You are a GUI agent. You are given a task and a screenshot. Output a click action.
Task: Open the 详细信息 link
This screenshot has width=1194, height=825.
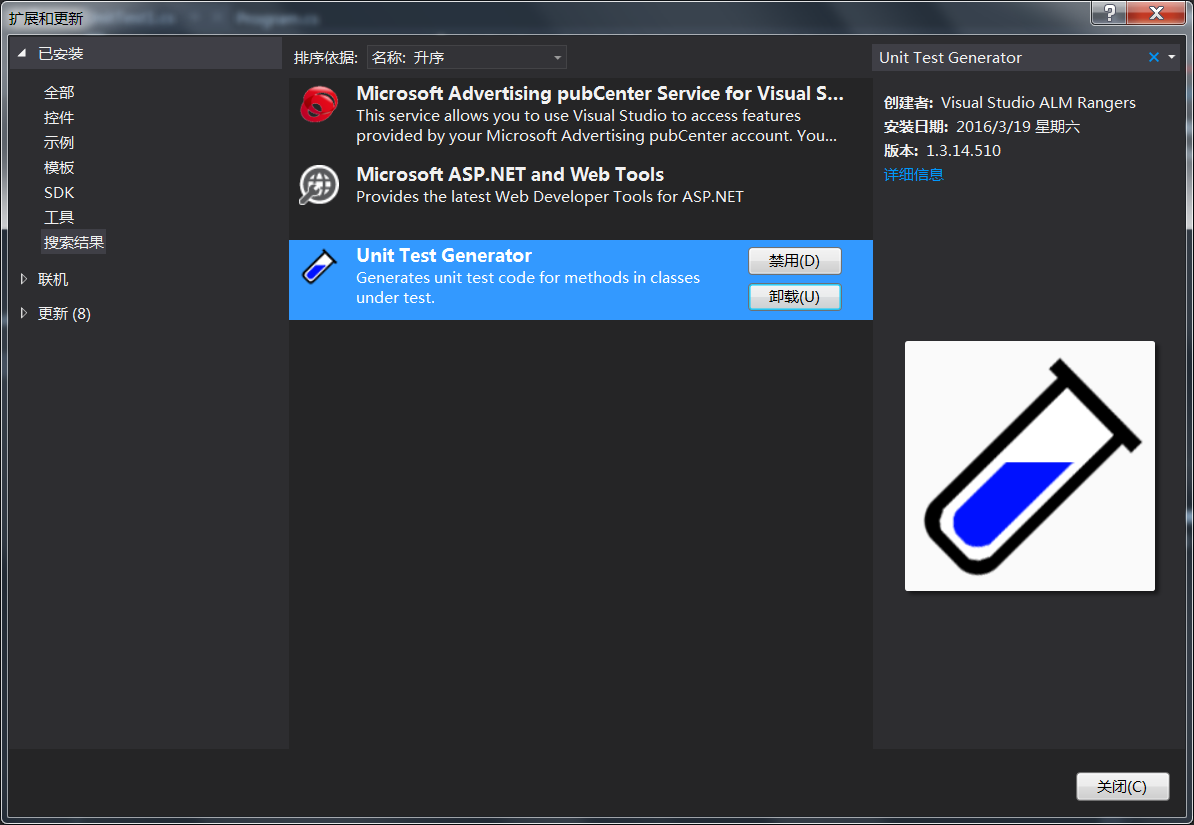pos(913,174)
